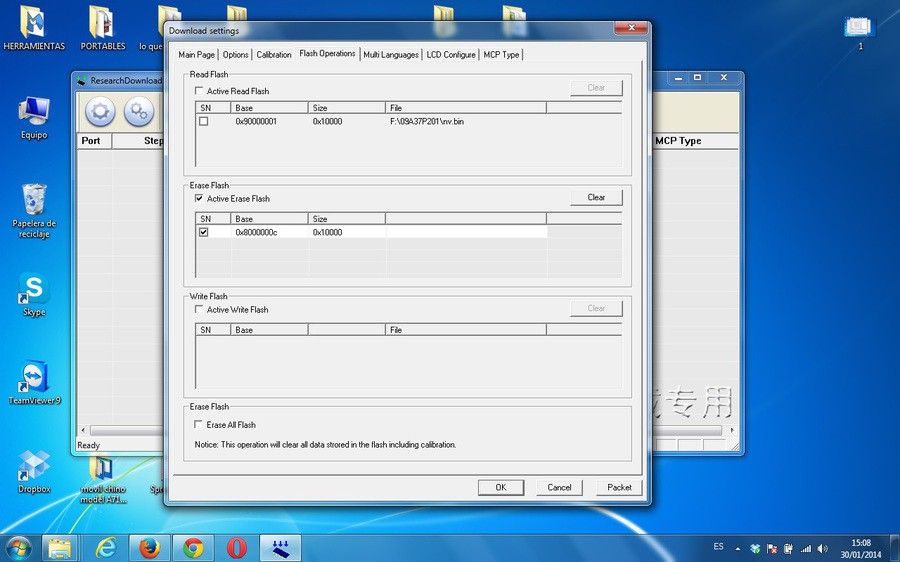This screenshot has height=562, width=900.
Task: Open Windows Explorer from the taskbar
Action: pos(59,548)
